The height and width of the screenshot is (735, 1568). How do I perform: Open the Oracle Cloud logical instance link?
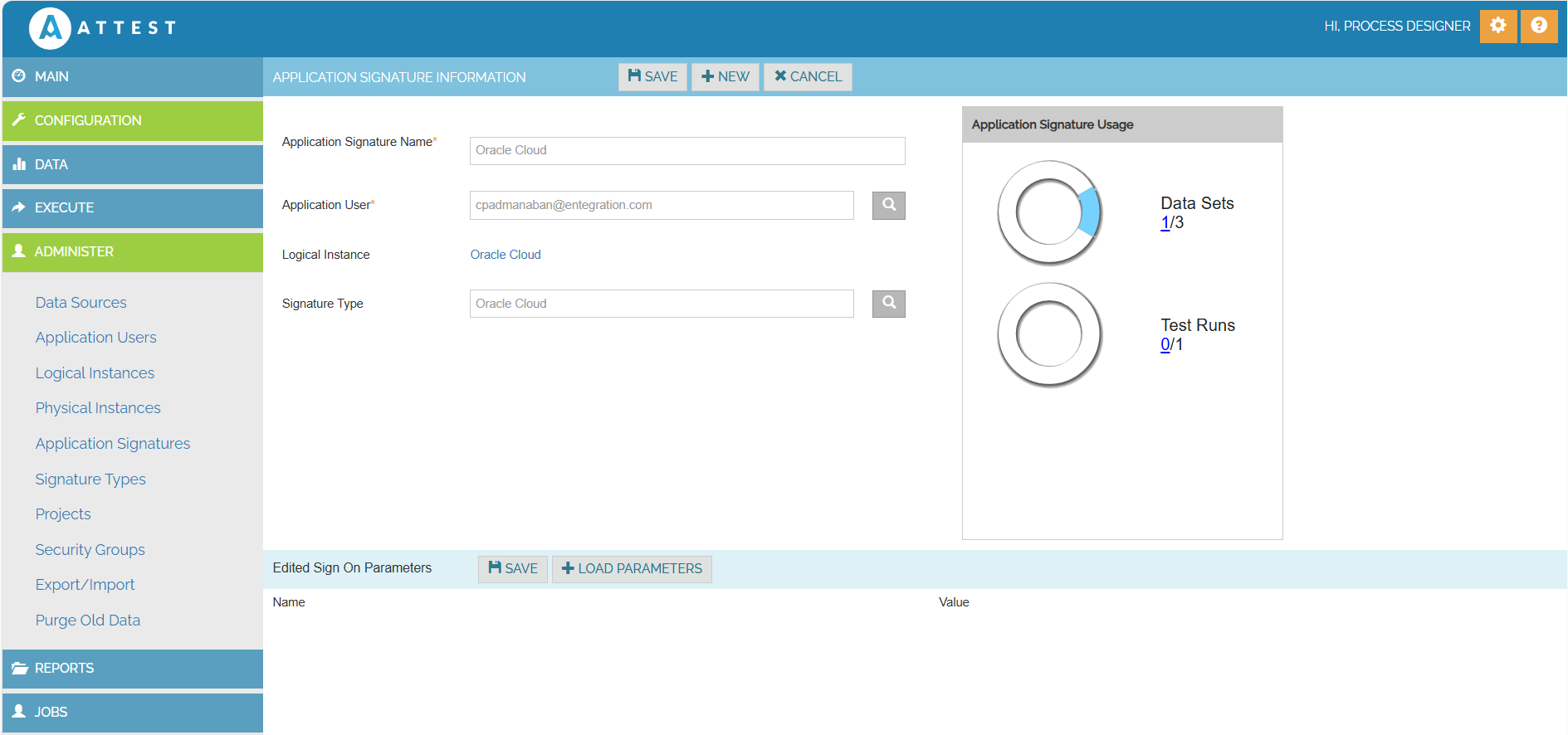506,255
